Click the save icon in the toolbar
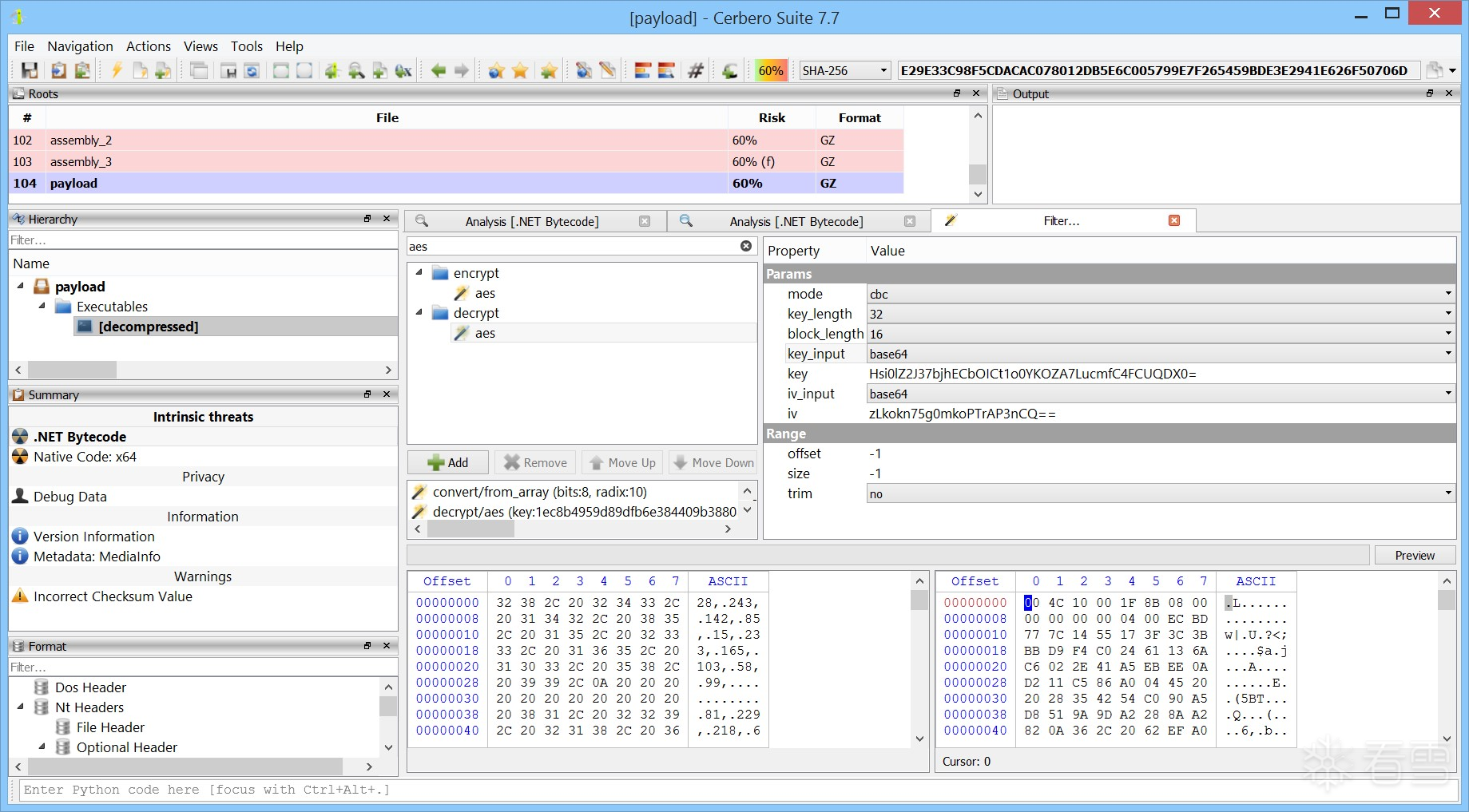This screenshot has height=812, width=1469. coord(30,71)
